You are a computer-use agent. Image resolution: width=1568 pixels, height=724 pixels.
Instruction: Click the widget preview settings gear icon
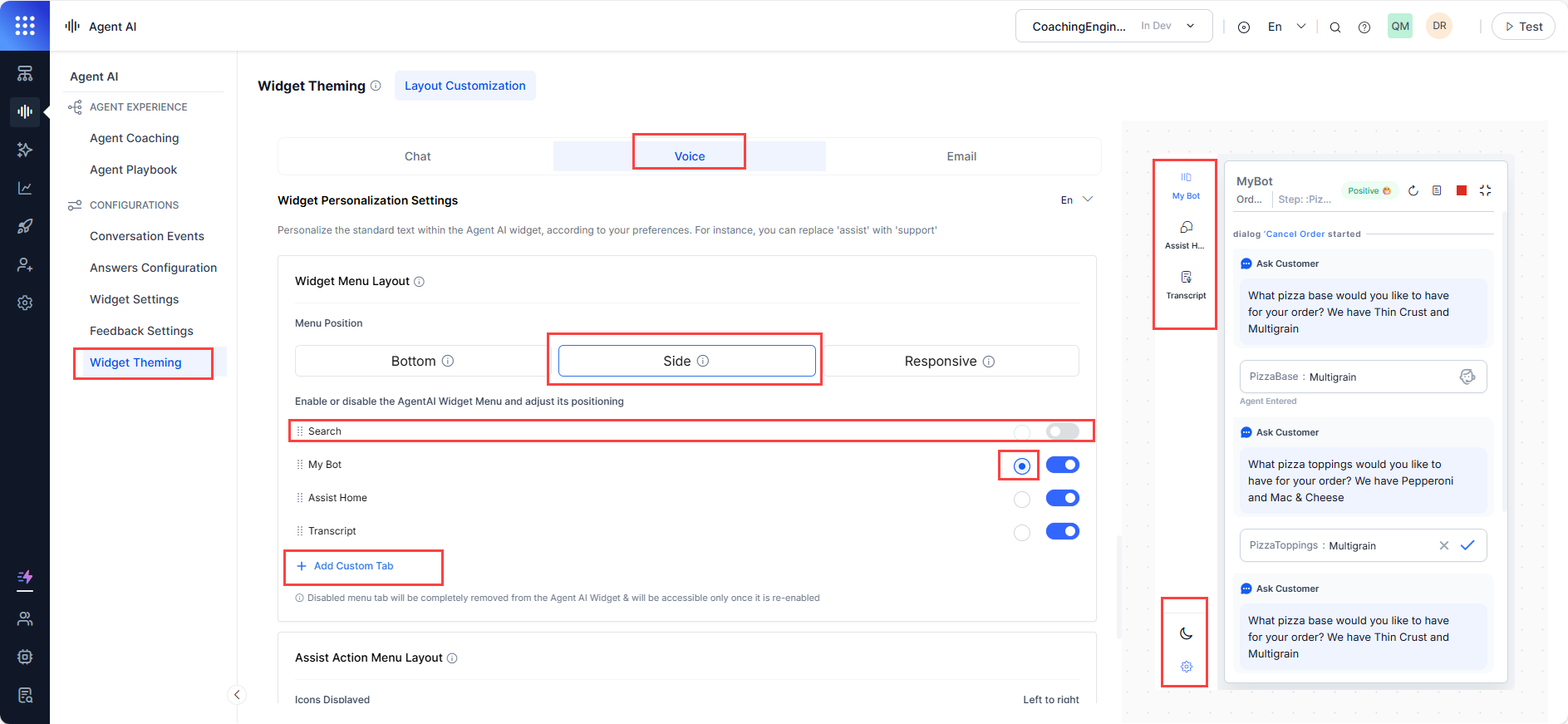[x=1186, y=667]
